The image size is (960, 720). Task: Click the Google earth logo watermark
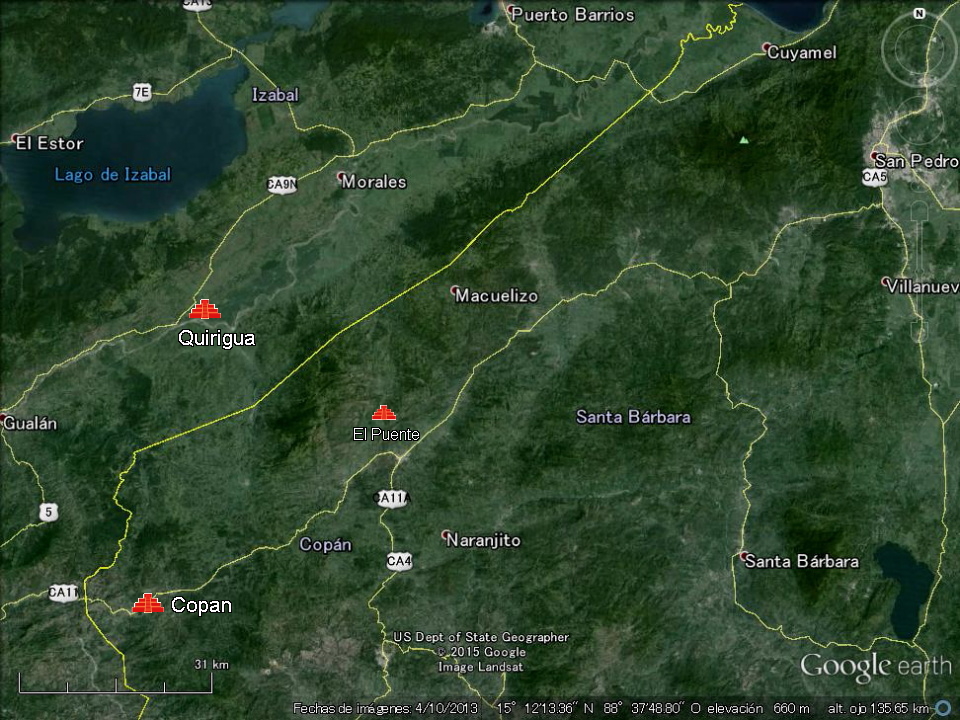875,666
